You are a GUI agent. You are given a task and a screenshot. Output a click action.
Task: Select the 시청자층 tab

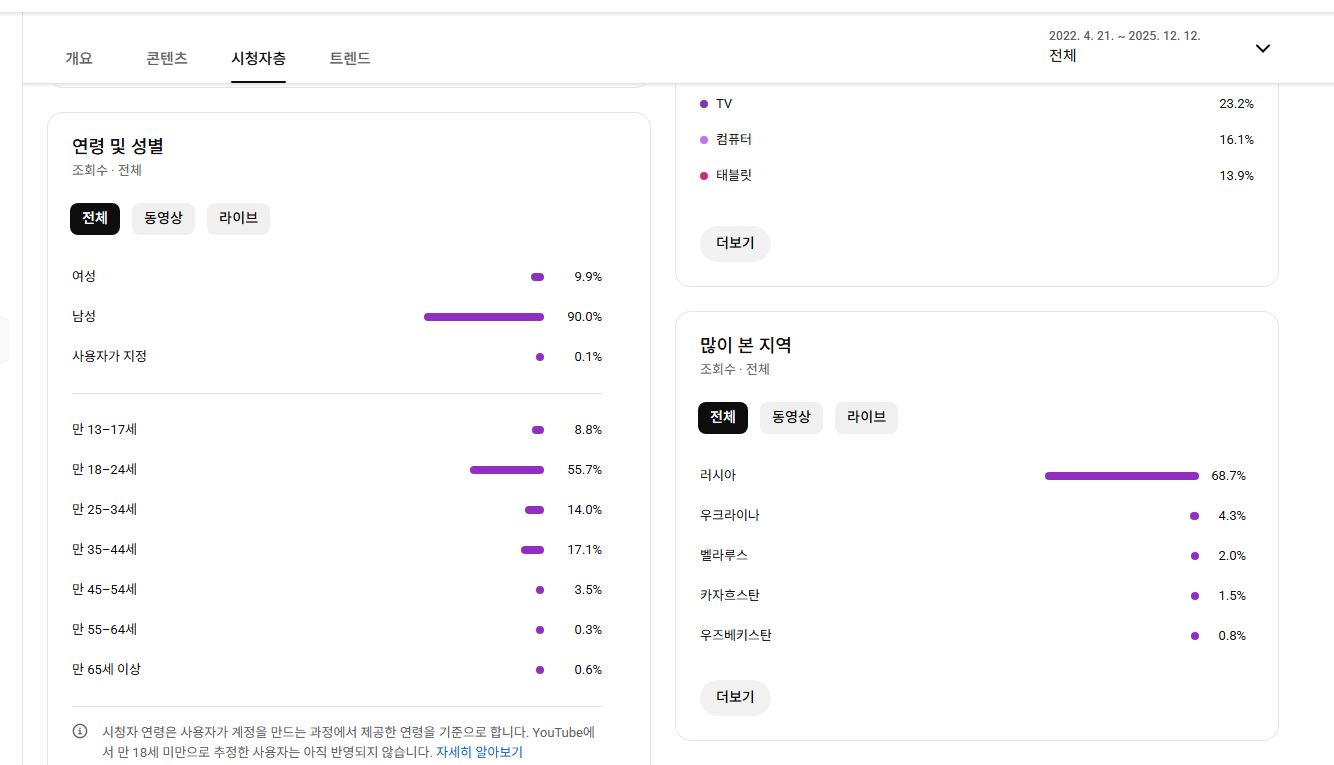point(258,58)
